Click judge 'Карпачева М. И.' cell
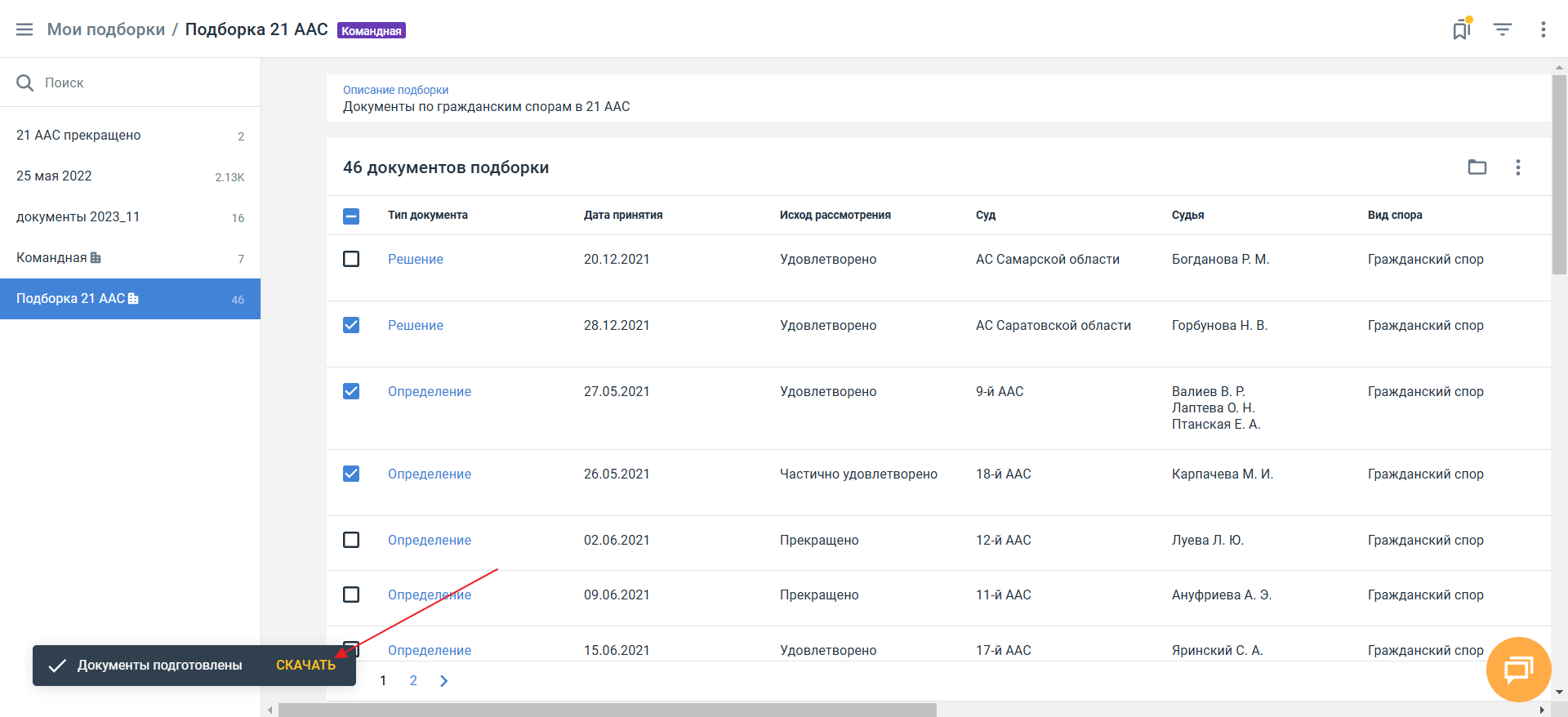The height and width of the screenshot is (717, 1568). (x=1223, y=474)
